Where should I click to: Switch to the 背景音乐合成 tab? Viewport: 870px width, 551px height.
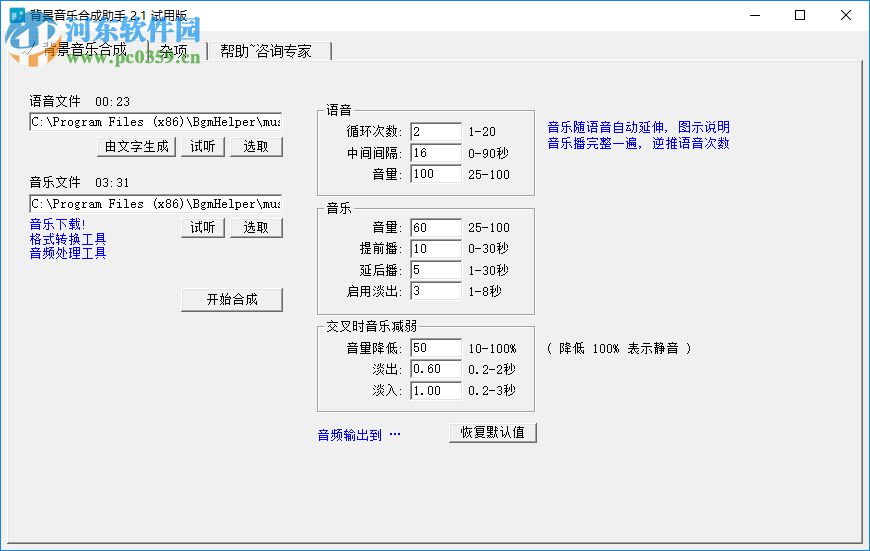point(83,50)
